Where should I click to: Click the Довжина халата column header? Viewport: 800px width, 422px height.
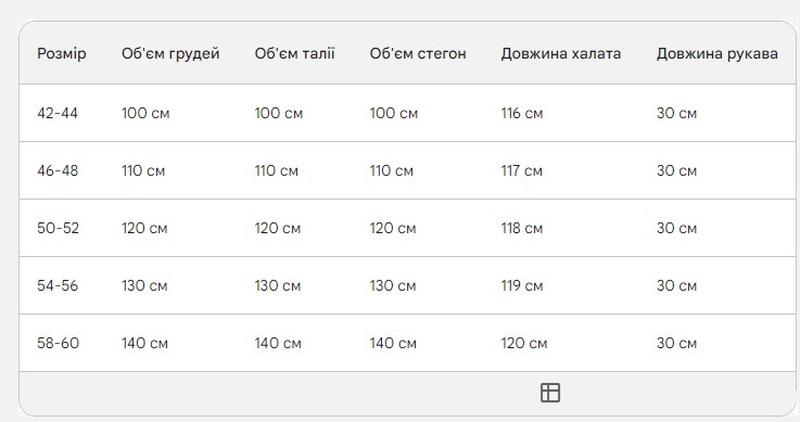[x=561, y=54]
